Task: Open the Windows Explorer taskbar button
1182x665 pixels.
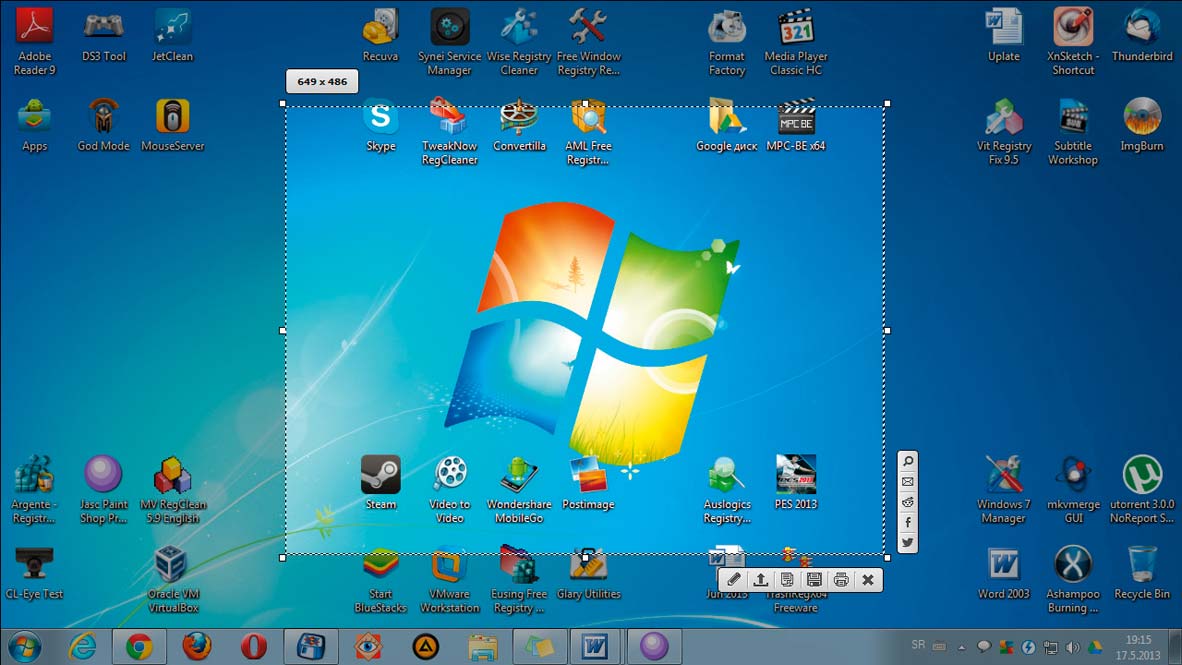Action: click(482, 647)
